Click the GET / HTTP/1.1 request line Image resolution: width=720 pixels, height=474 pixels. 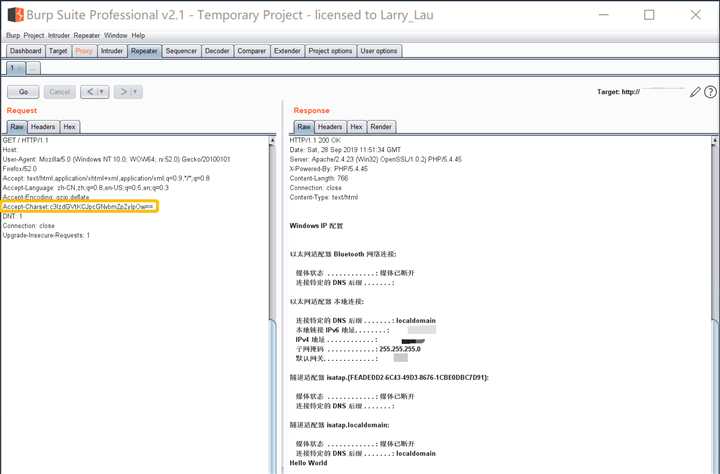tap(25, 140)
